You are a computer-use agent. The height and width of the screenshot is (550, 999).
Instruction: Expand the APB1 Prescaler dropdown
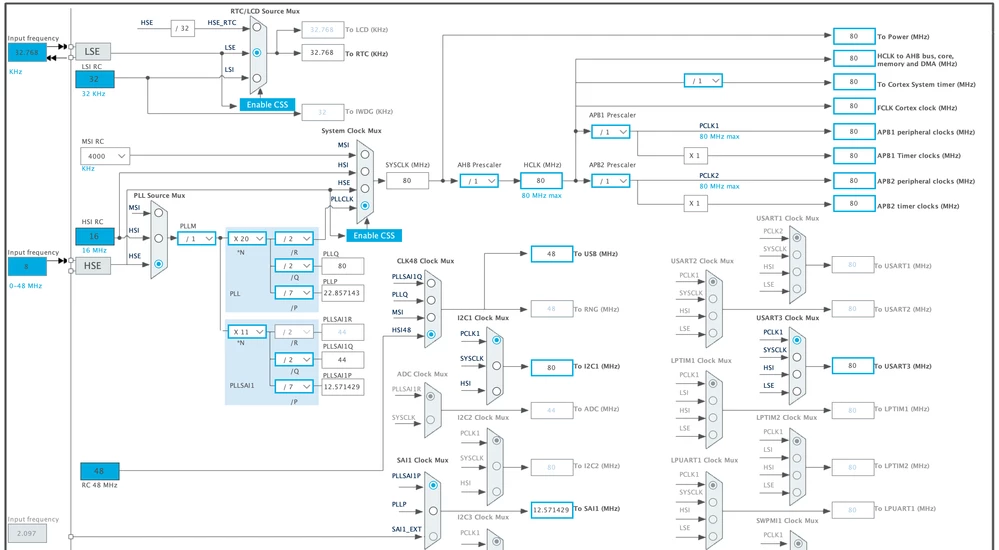point(610,132)
